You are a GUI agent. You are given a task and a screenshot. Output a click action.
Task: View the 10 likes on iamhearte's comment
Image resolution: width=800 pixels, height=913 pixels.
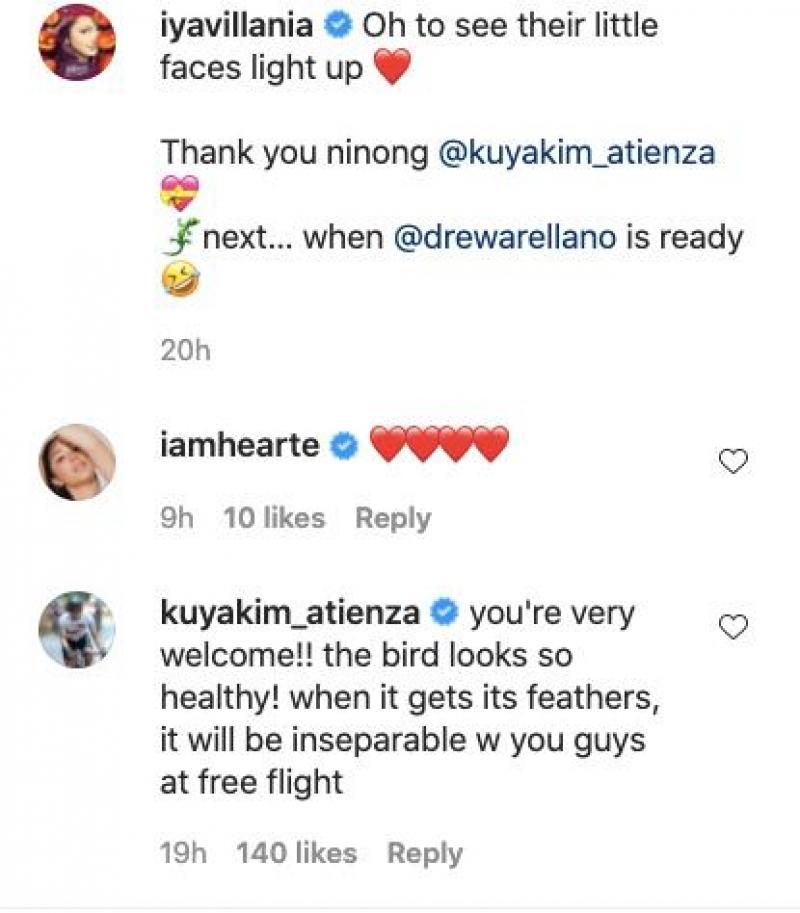(x=276, y=518)
